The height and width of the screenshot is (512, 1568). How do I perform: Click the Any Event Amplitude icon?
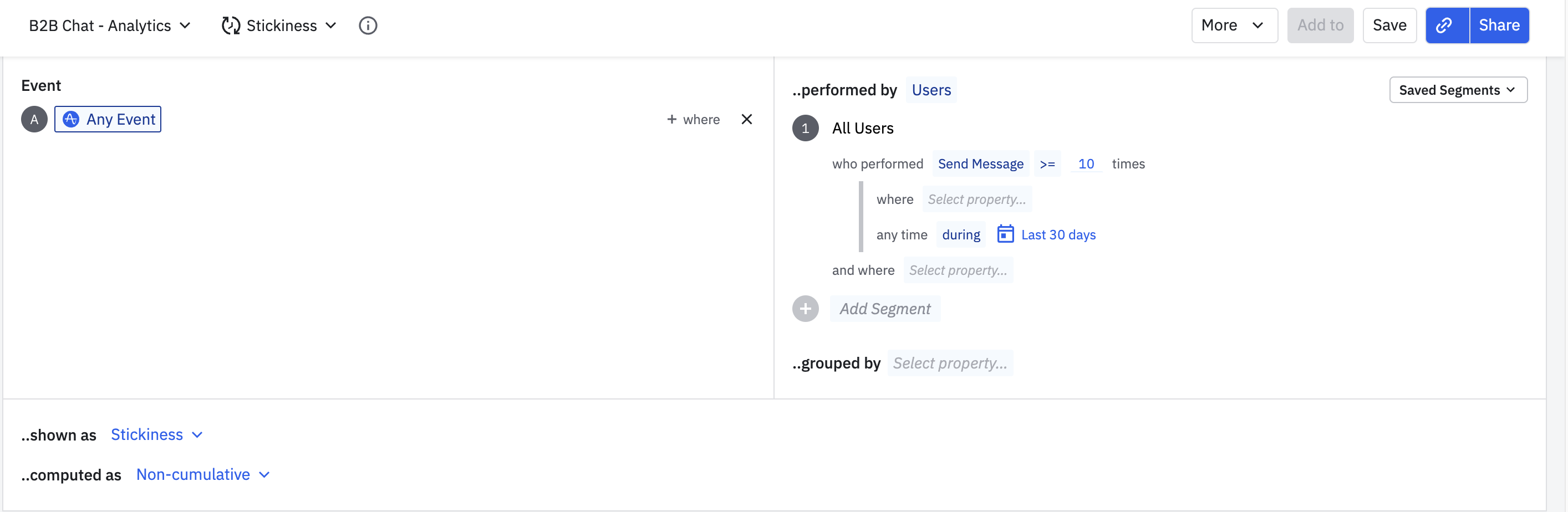tap(71, 119)
